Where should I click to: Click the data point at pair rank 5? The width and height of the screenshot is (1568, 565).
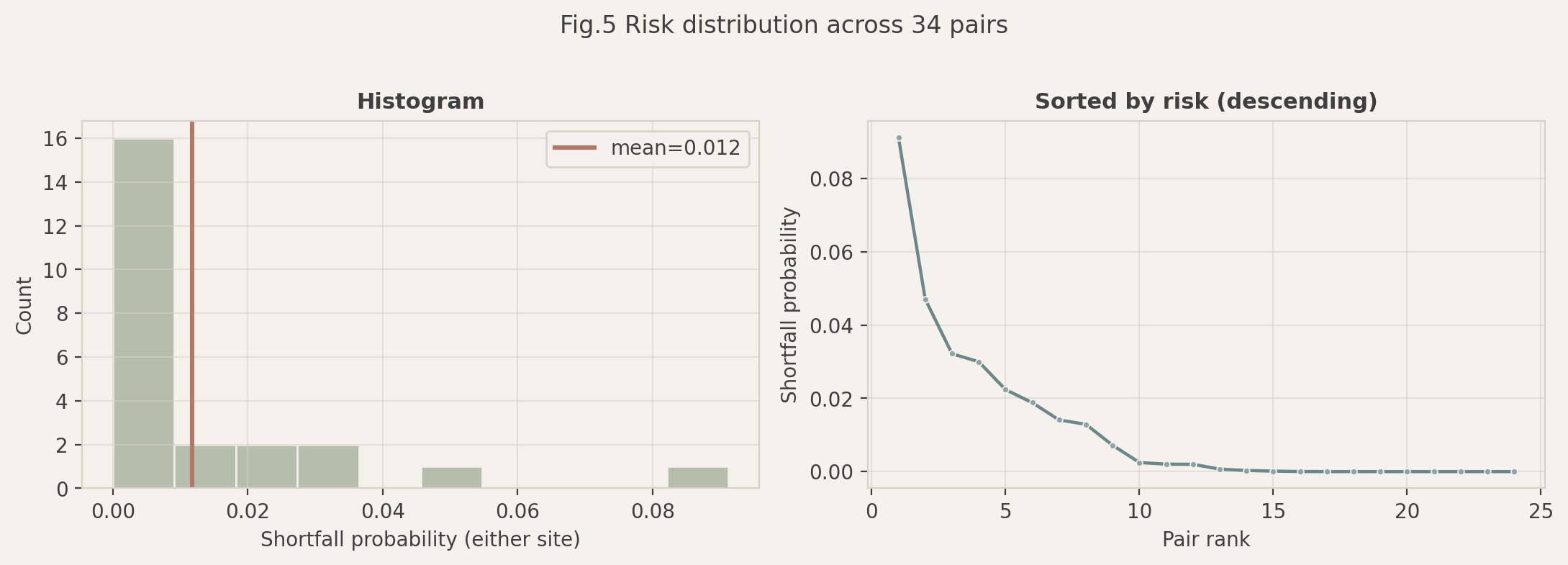coord(1005,389)
